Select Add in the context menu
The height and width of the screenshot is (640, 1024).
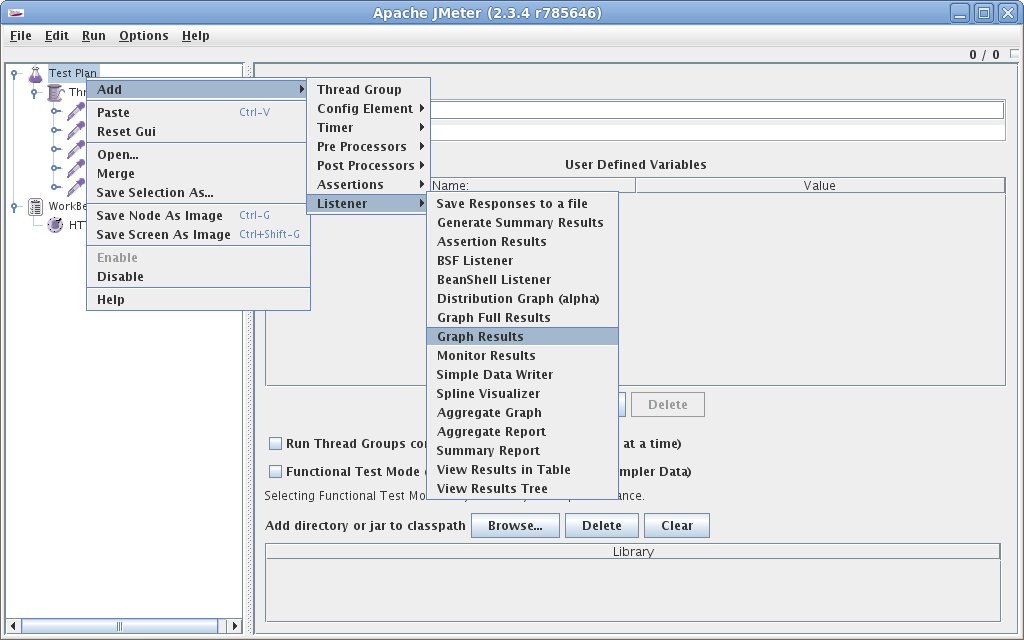(x=198, y=89)
